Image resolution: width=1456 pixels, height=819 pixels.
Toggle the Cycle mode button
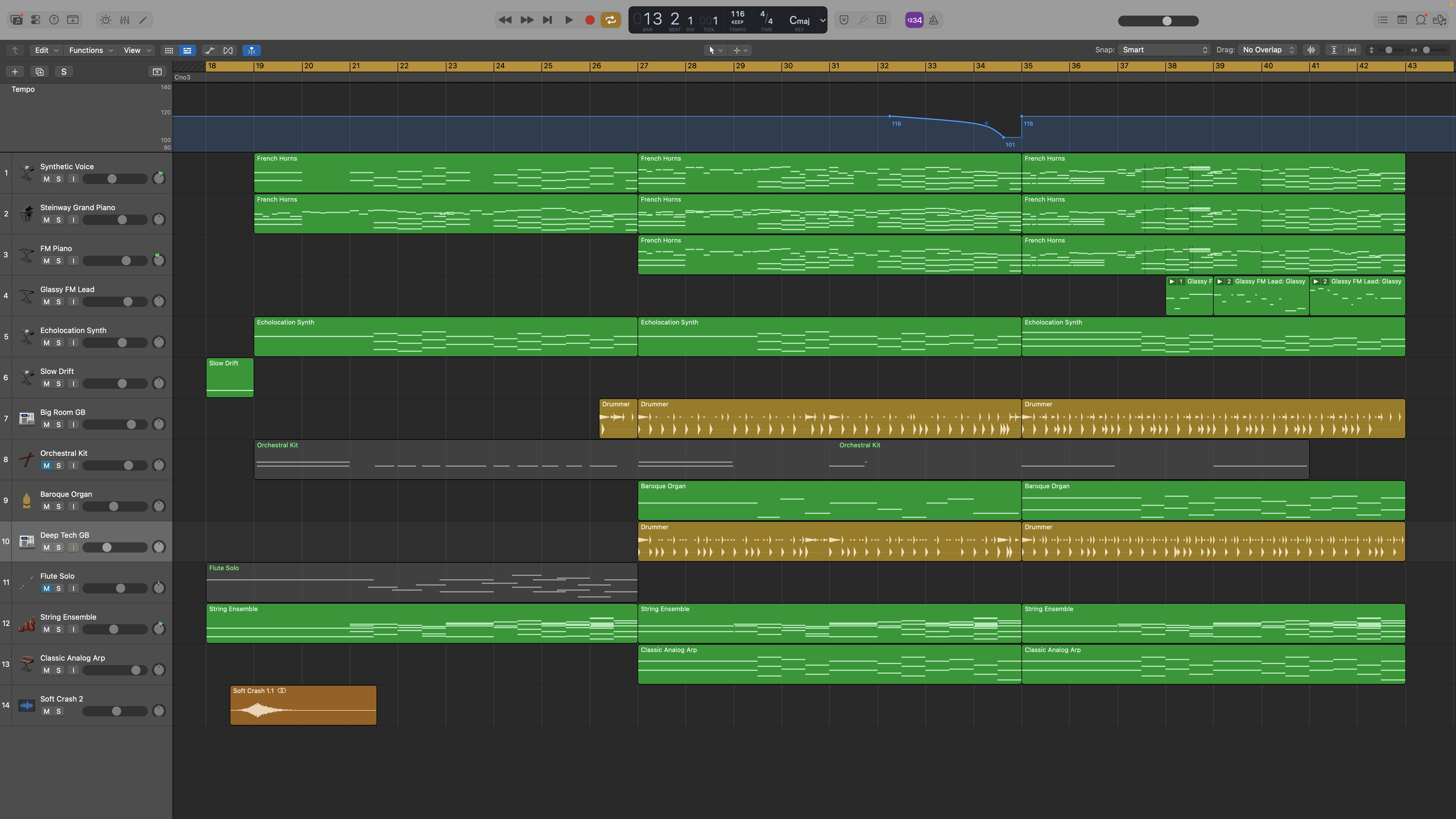(x=611, y=20)
